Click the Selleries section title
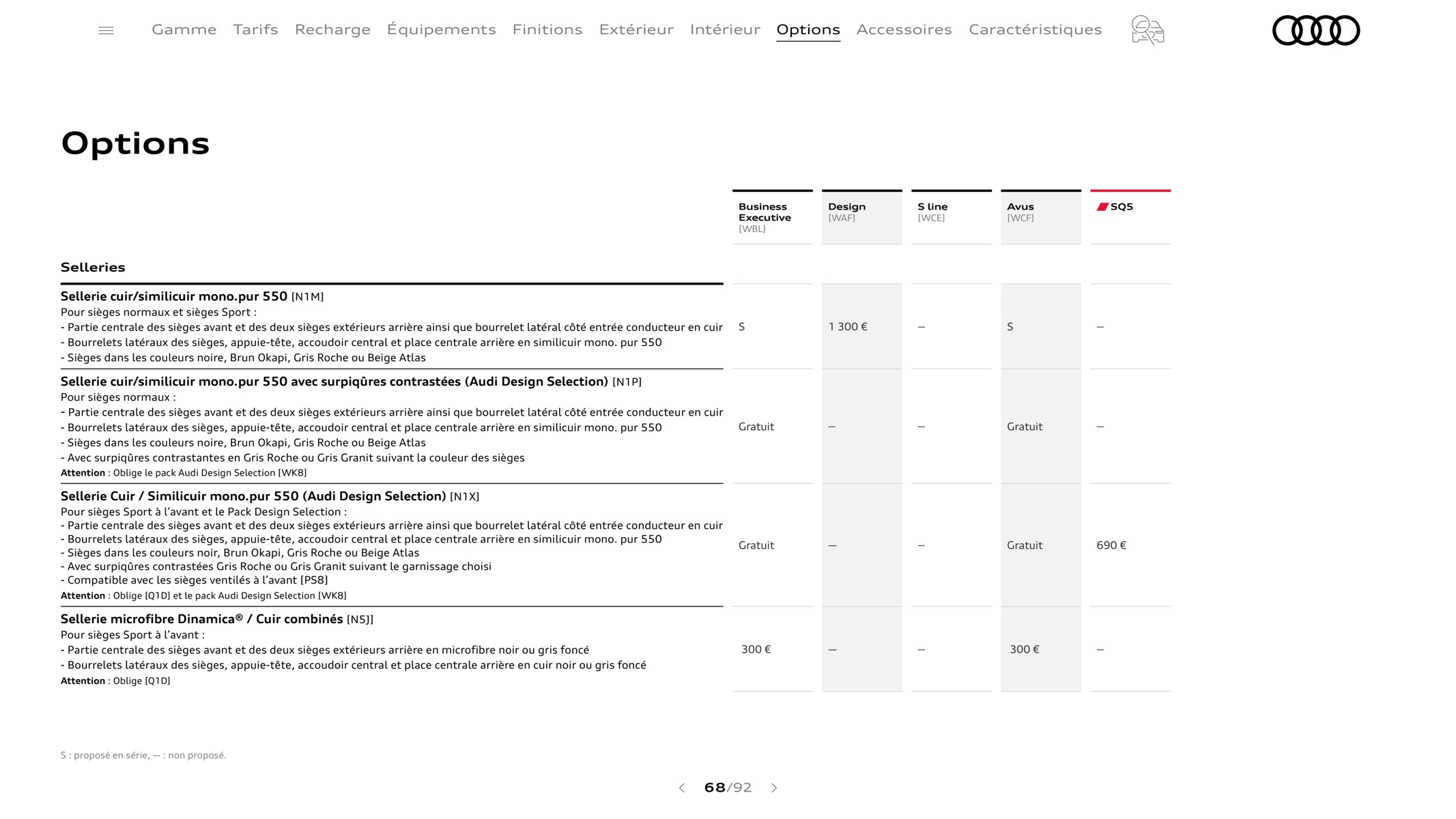This screenshot has height=819, width=1456. (93, 267)
